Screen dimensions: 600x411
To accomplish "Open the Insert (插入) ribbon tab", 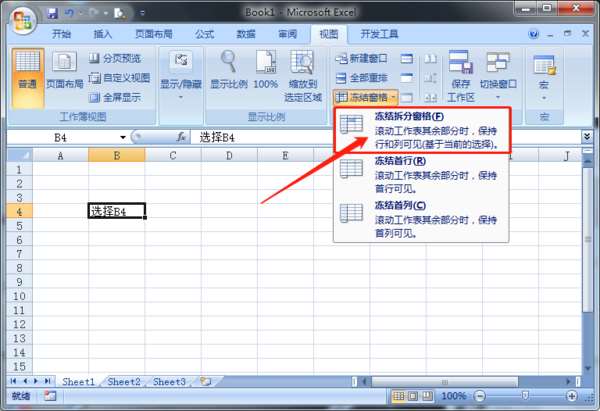I will [103, 34].
